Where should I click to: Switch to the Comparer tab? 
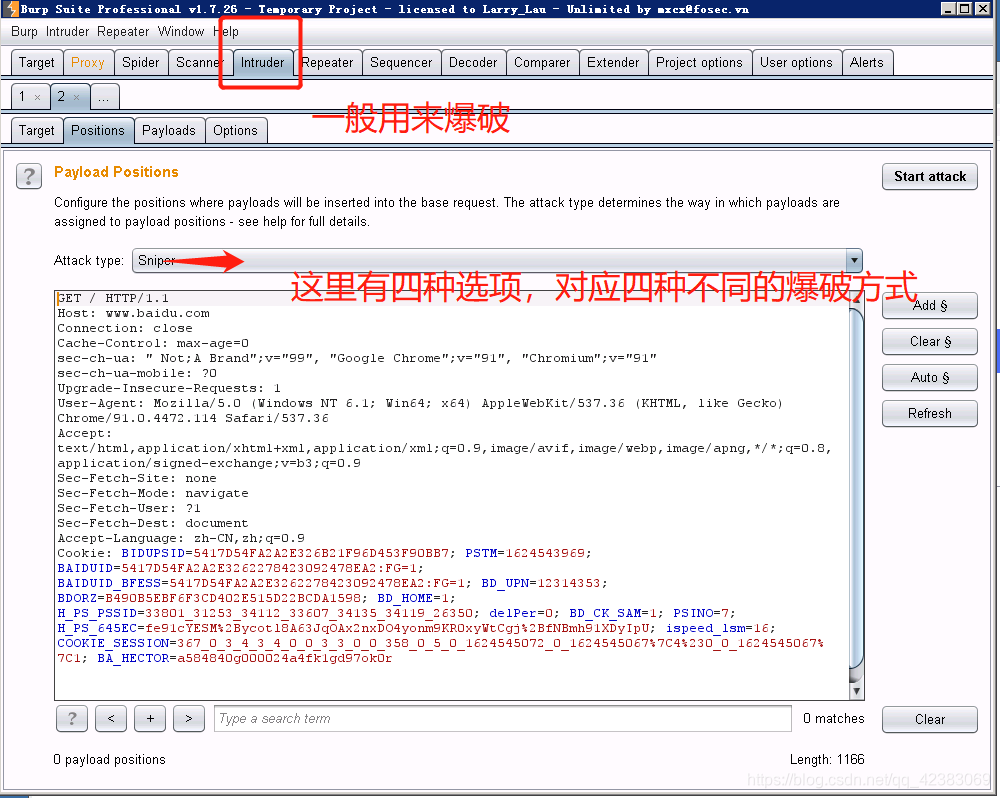tap(542, 63)
